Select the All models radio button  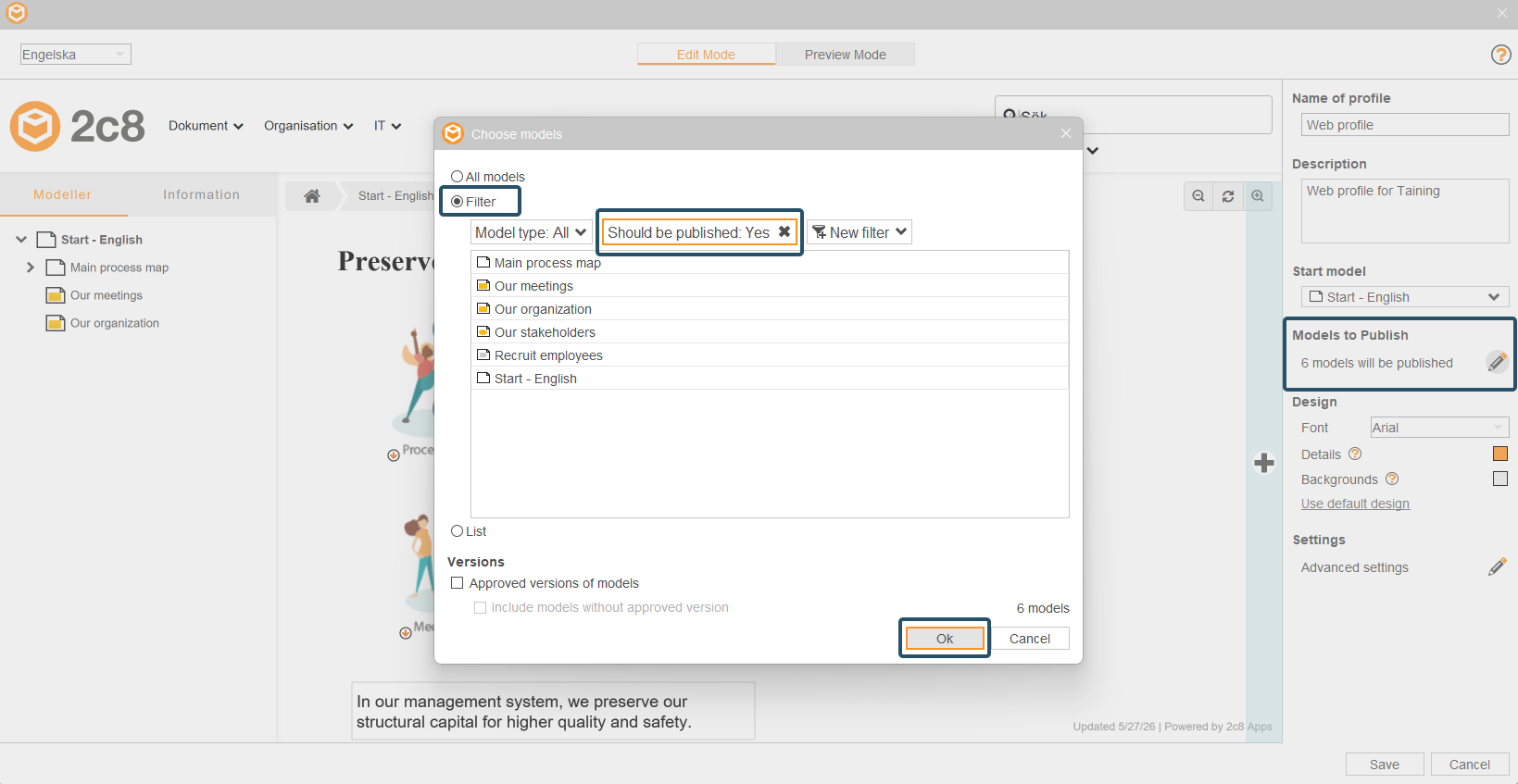point(457,176)
